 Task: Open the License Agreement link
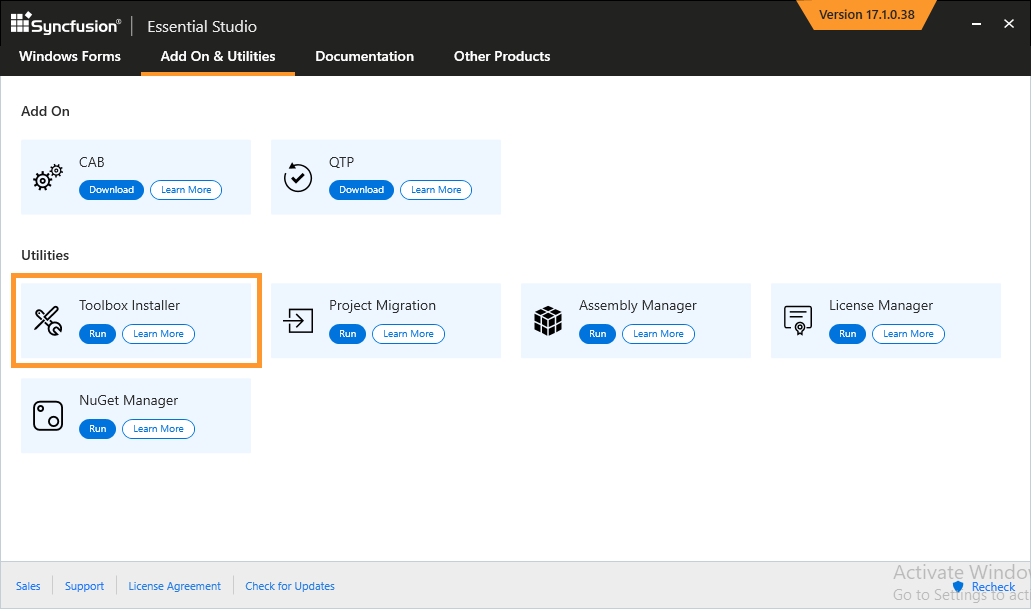174,586
